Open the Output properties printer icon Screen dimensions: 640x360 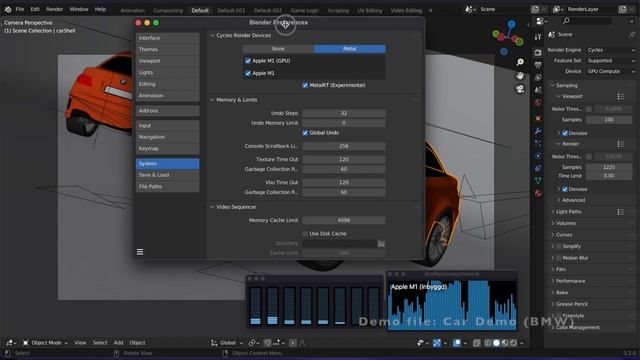pyautogui.click(x=538, y=65)
